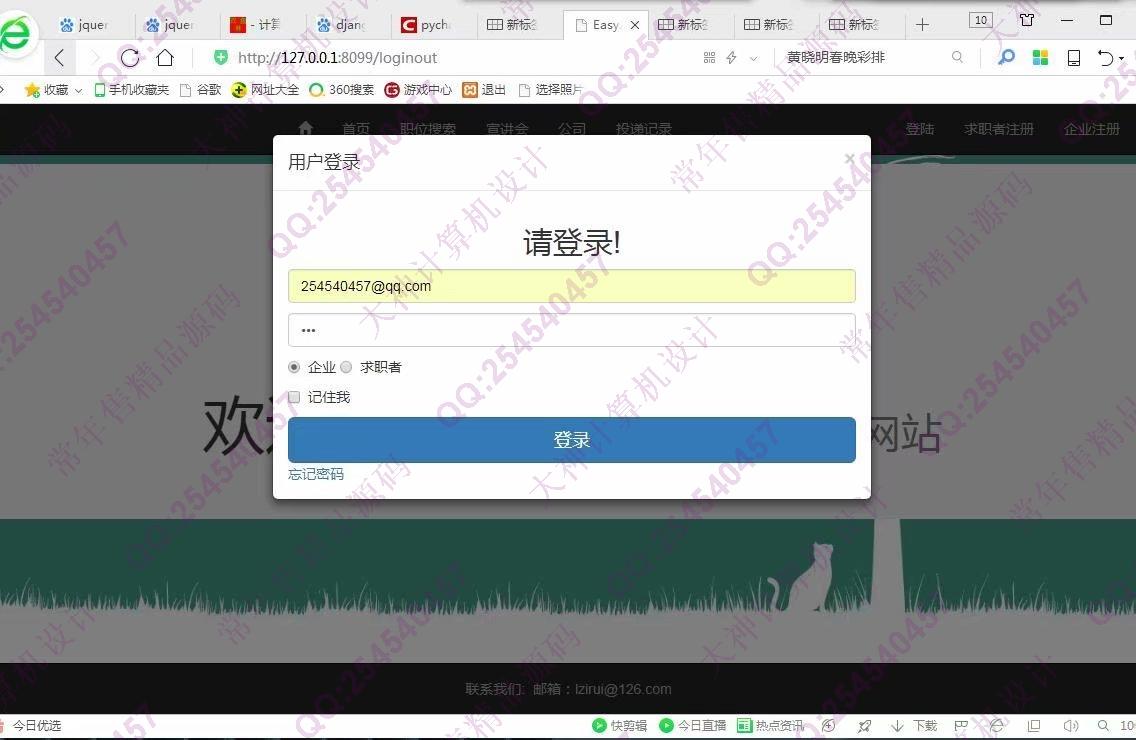Expand dropdown arrow beside lightning icon
Viewport: 1136px width, 740px height.
pyautogui.click(x=753, y=59)
